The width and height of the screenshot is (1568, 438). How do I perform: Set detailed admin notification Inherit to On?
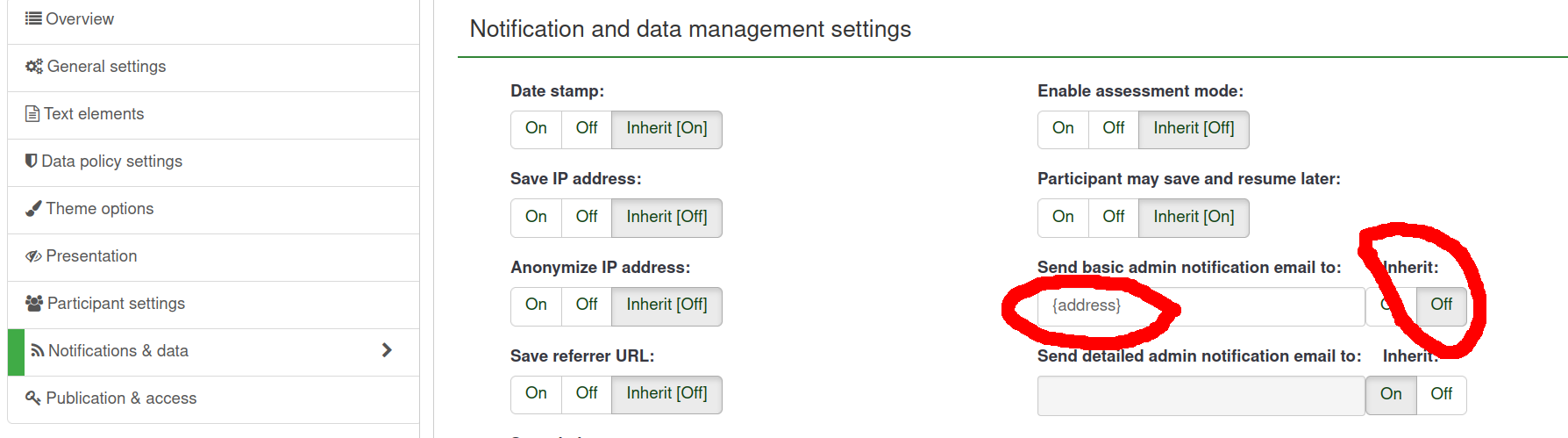[1391, 395]
